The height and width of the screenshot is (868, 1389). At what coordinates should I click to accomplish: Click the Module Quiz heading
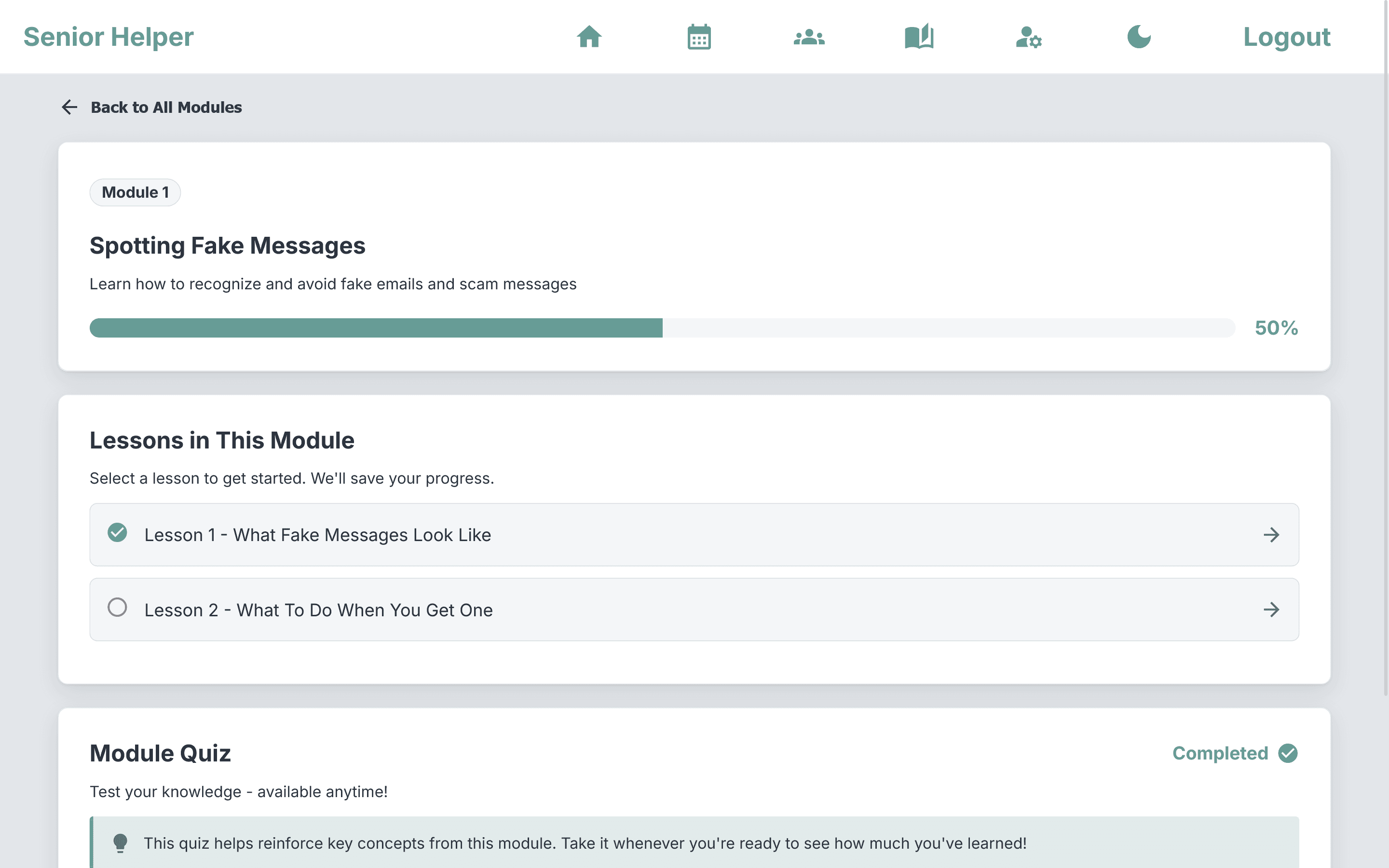160,754
